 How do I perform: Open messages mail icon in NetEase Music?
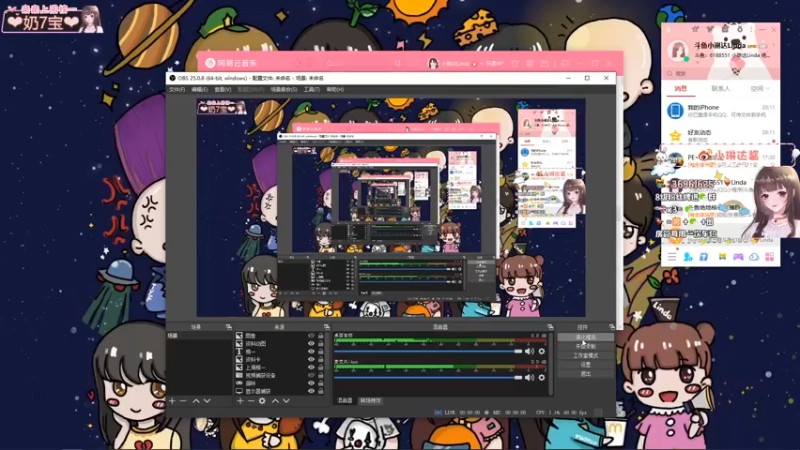click(x=544, y=63)
